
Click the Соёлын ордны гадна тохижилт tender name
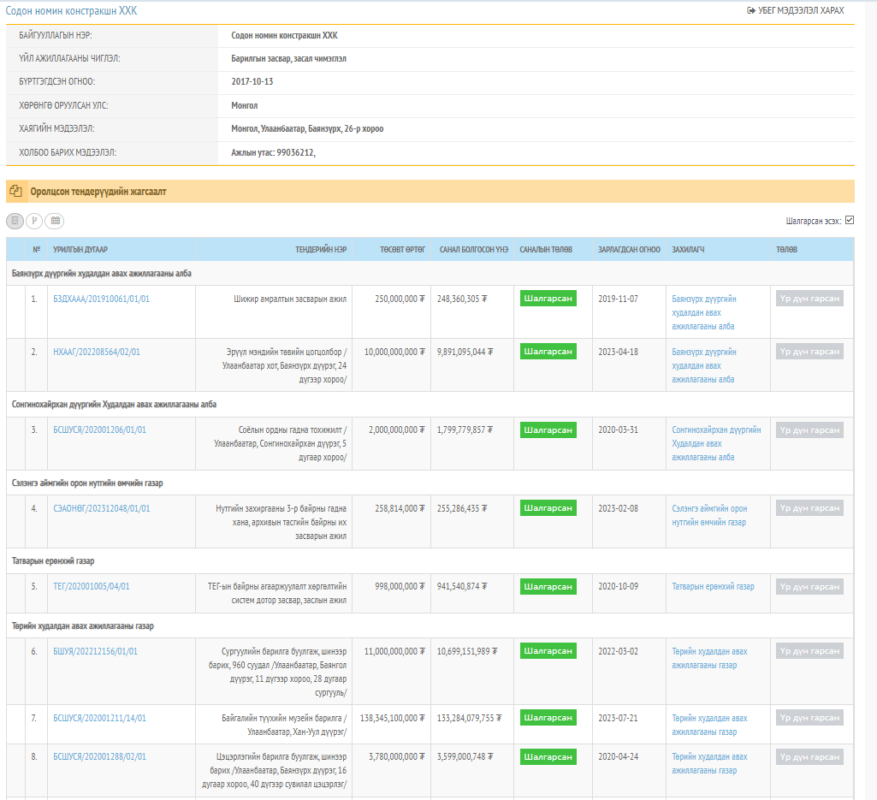click(x=280, y=443)
